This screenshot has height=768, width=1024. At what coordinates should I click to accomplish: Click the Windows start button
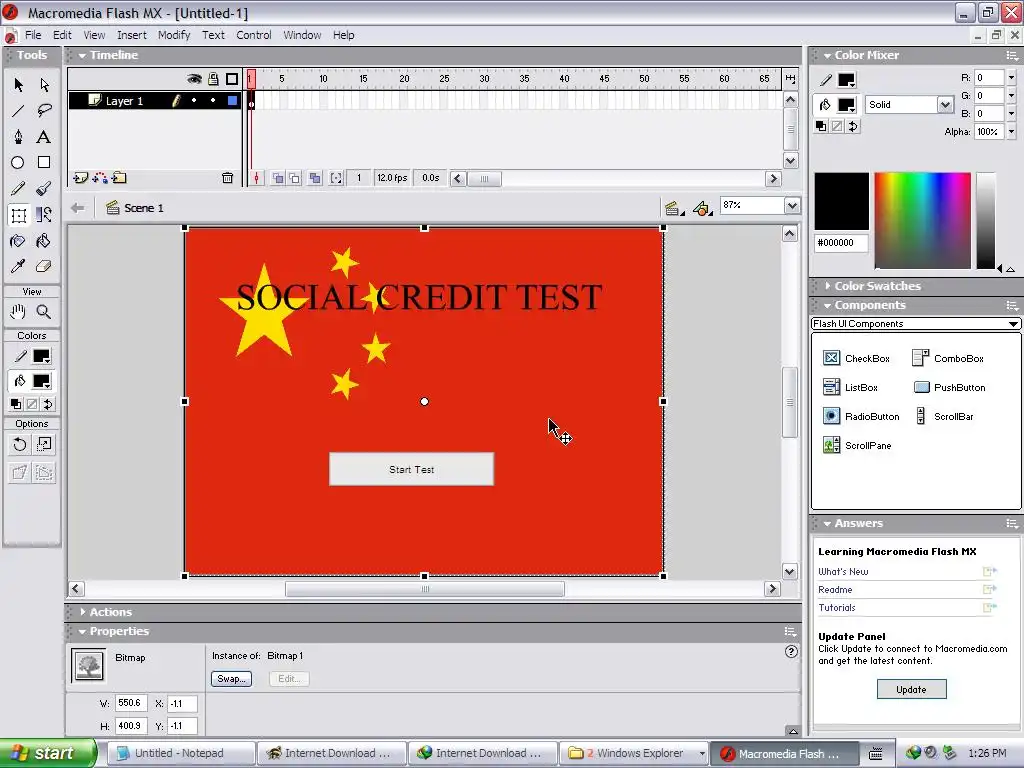pos(48,753)
